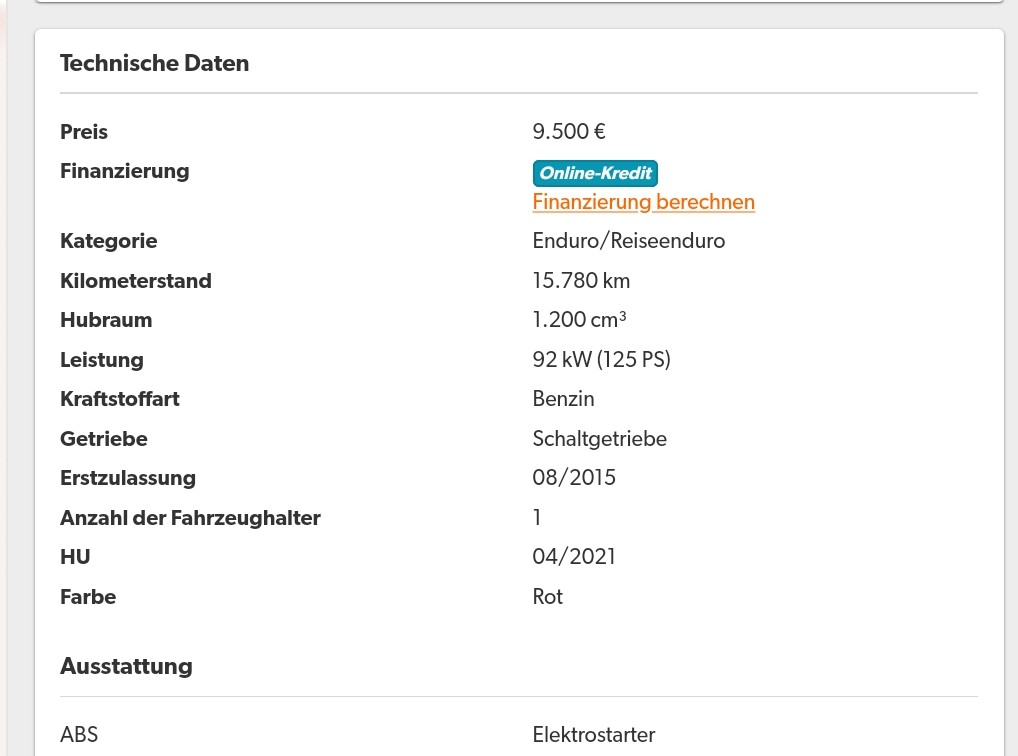Image resolution: width=1018 pixels, height=756 pixels.
Task: Click the "Technische Daten" heading
Action: point(154,63)
